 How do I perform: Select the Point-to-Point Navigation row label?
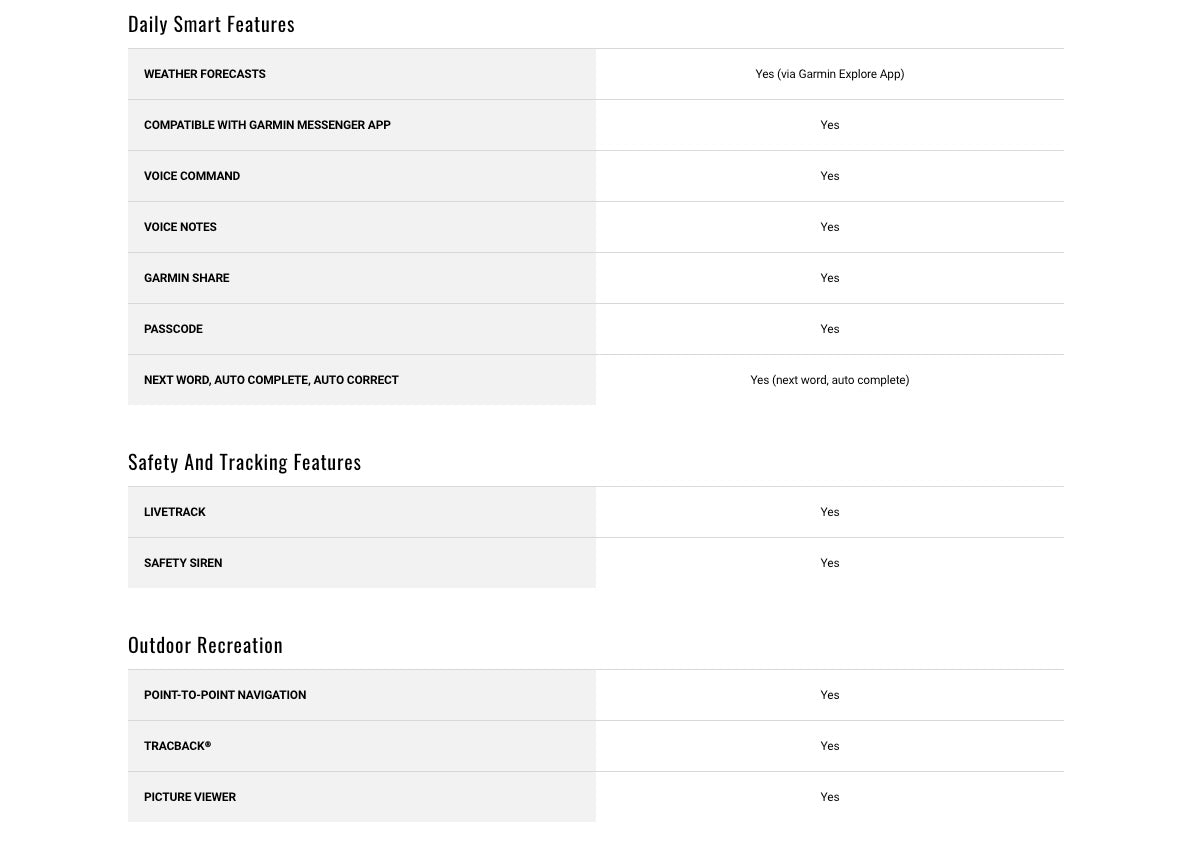point(225,695)
